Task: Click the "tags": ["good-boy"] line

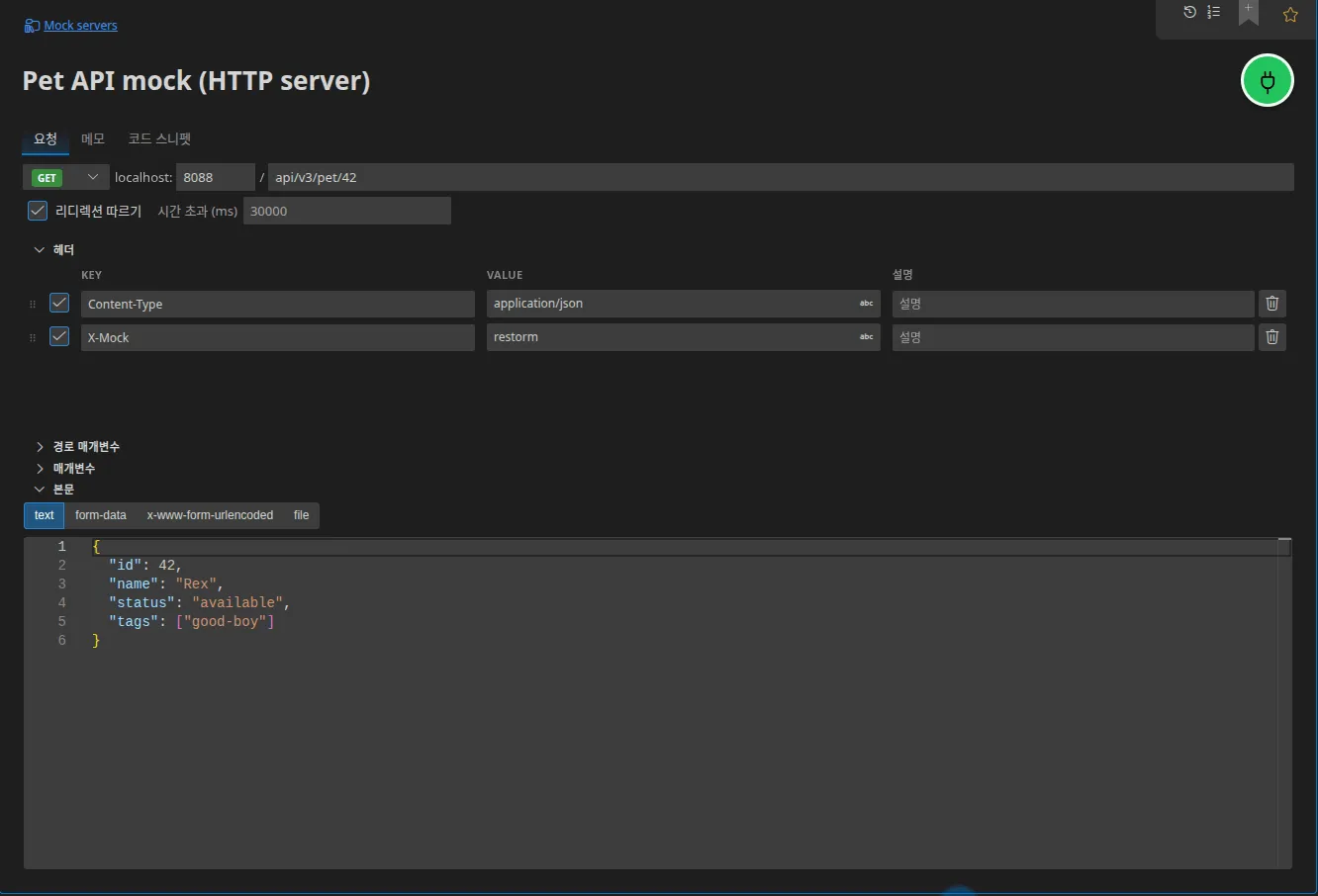Action: 191,622
